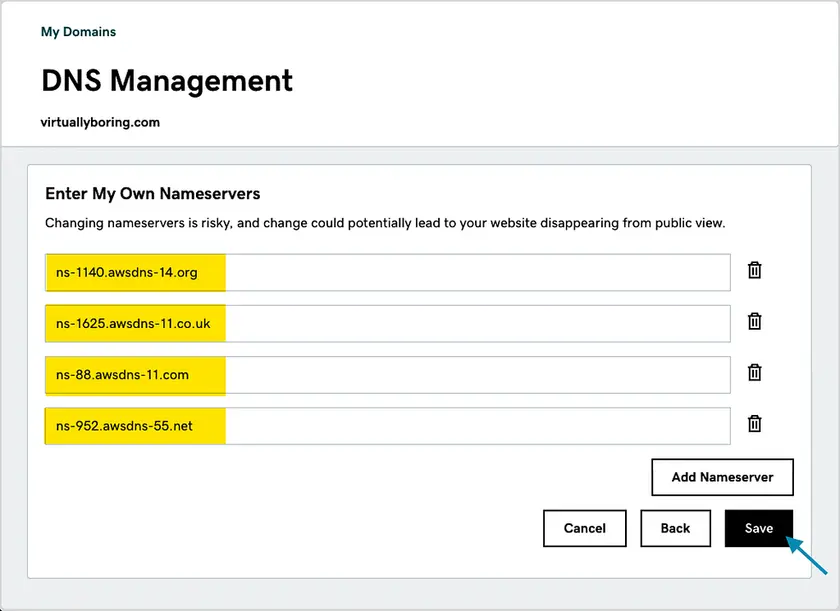The image size is (840, 611).
Task: Save the custom nameservers
Action: tap(759, 528)
